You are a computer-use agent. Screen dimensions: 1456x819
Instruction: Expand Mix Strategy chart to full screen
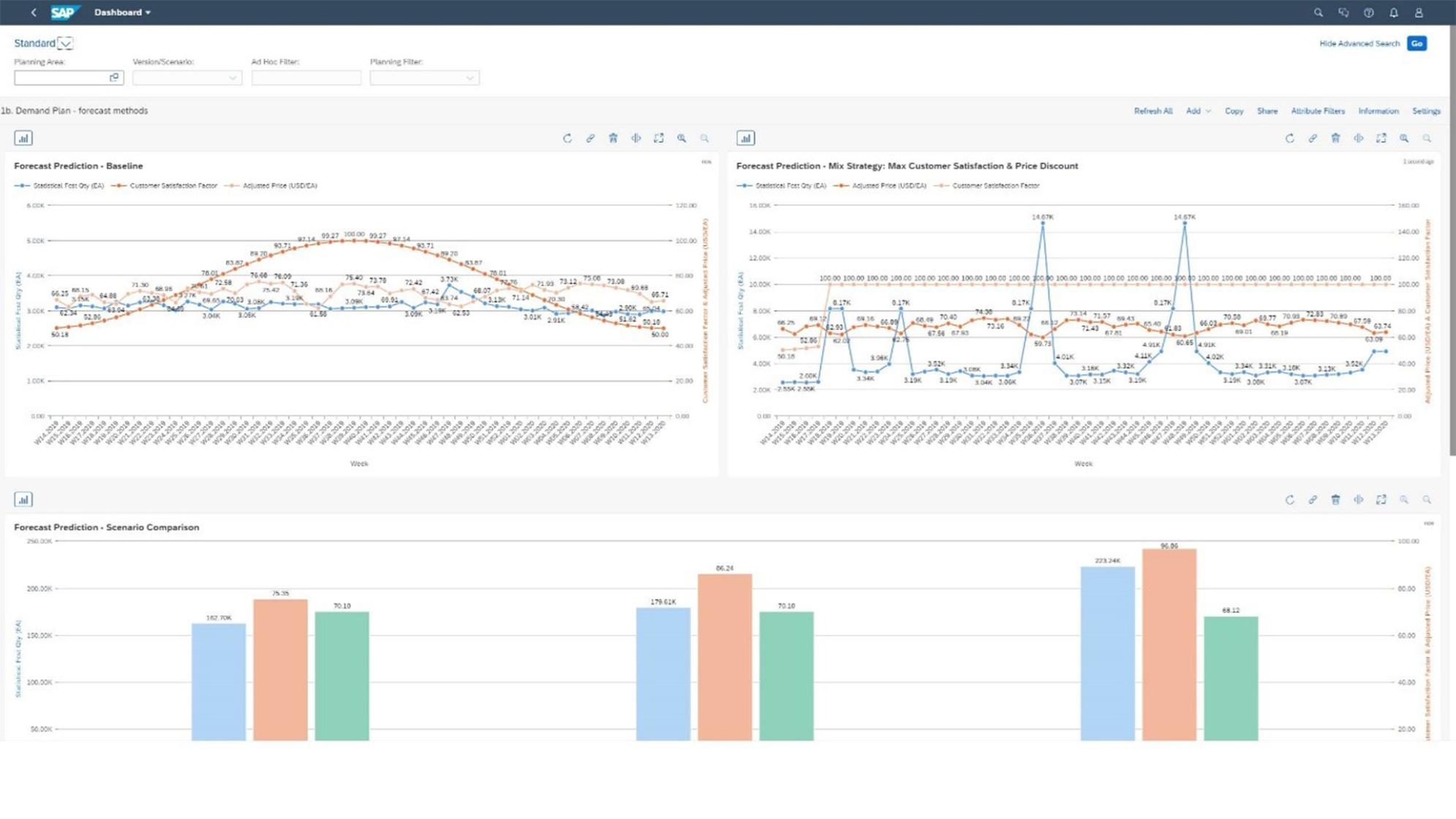tap(1381, 138)
